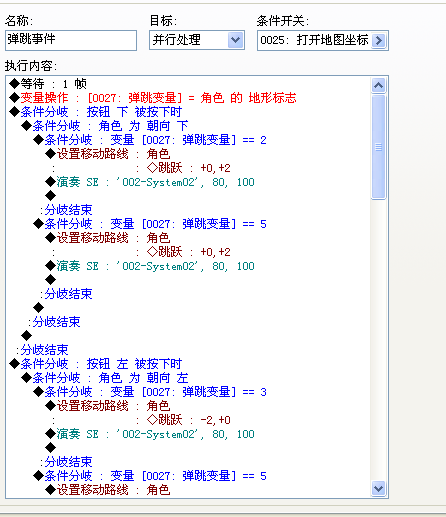
Task: Select 条件分歧 : 角色 为 朝向 左 line
Action: pos(105,378)
